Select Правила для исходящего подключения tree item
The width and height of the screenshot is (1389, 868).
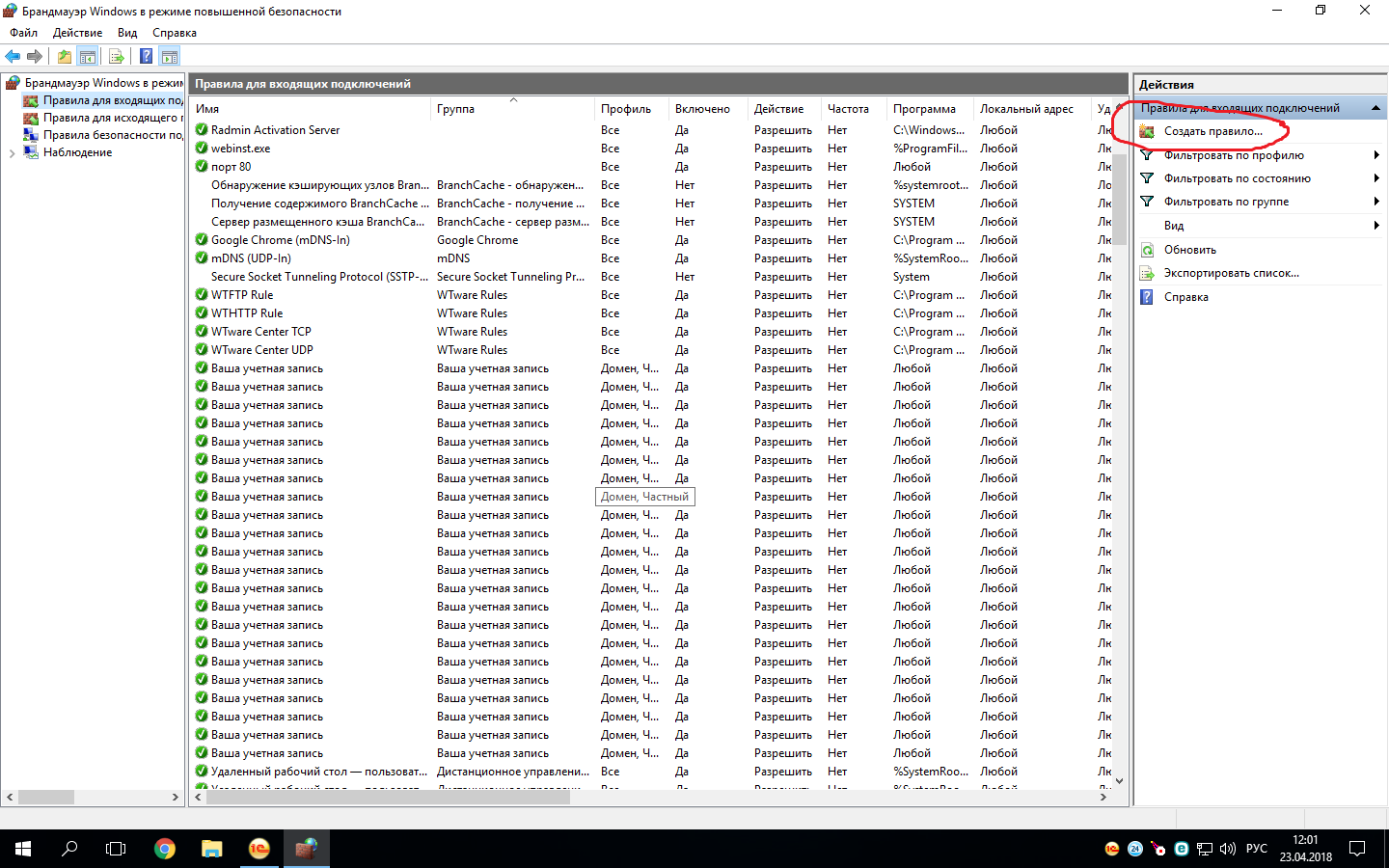[112, 118]
